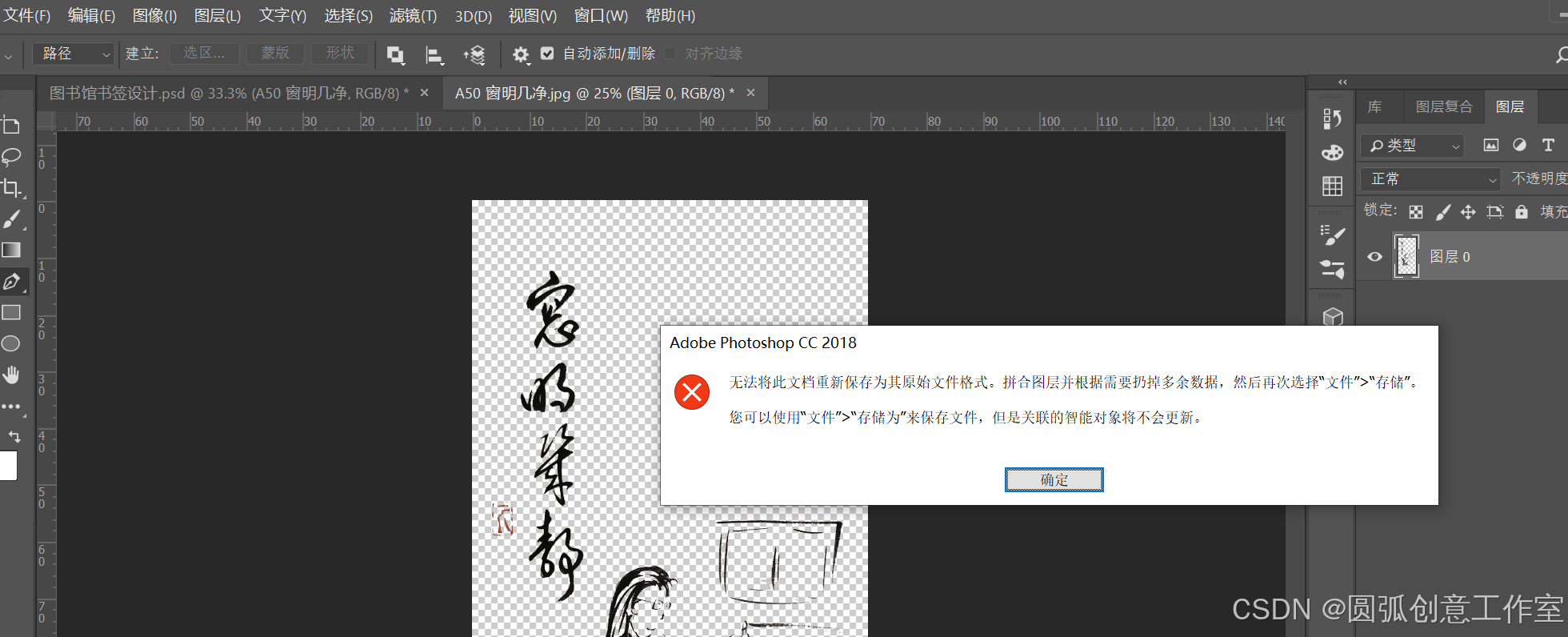Open the 类型 layer filter dropdown

point(1413,146)
